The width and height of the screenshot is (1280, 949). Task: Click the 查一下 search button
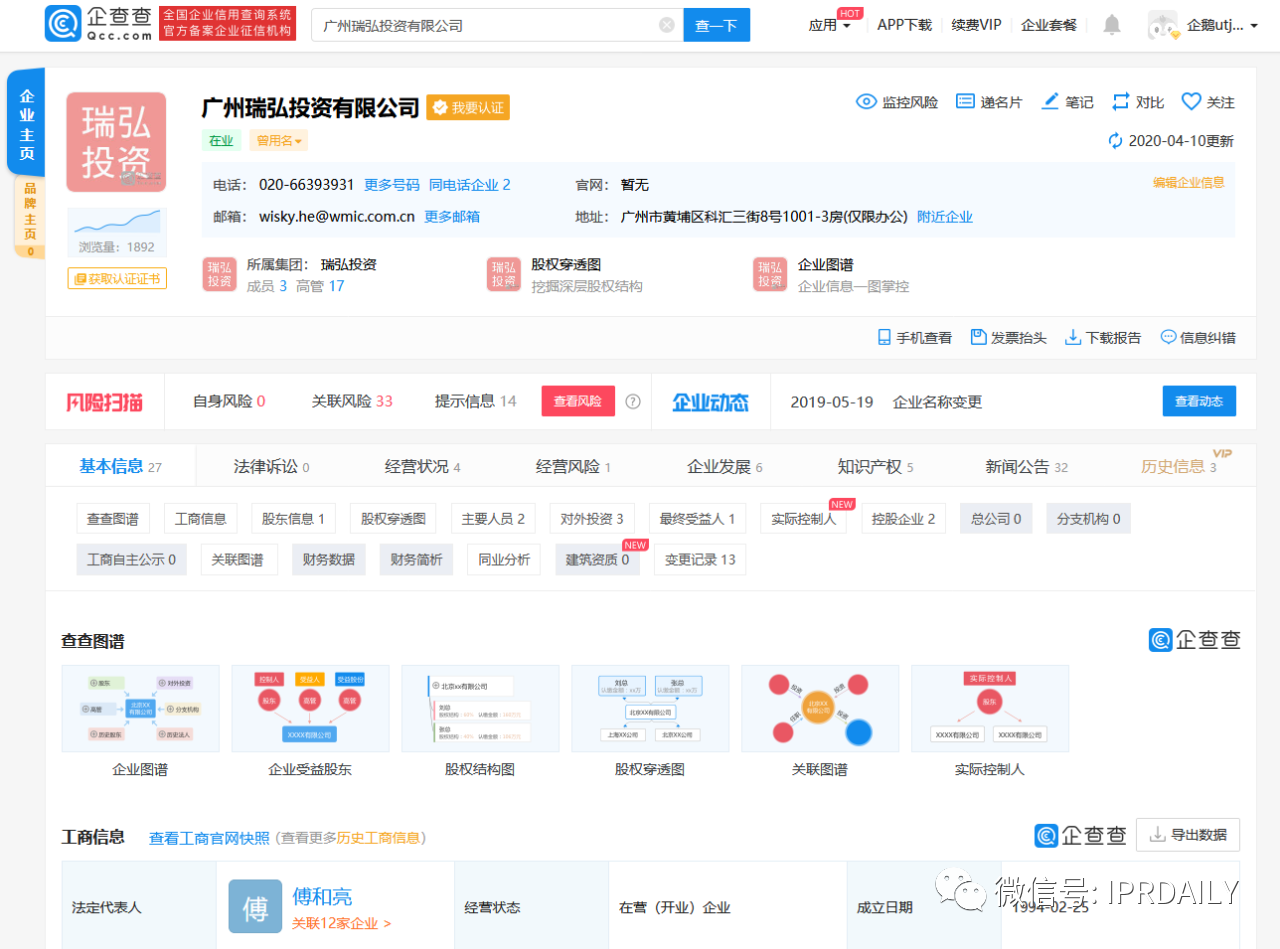(x=716, y=25)
